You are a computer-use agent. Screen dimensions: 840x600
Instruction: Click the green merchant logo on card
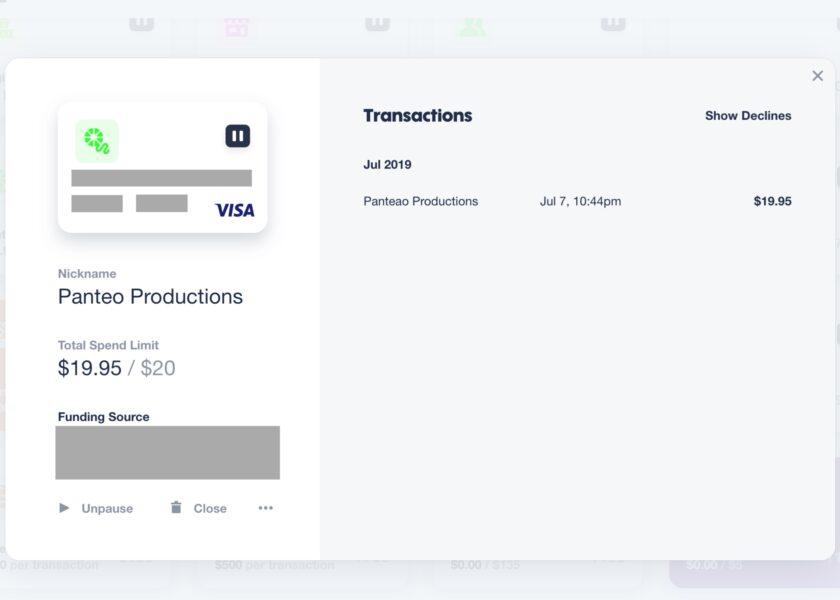click(97, 141)
